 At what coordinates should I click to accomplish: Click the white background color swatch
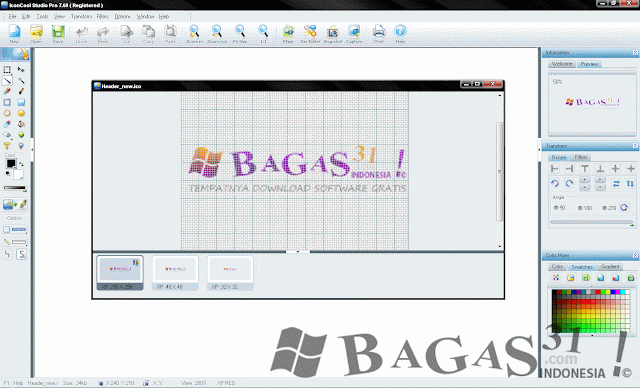tap(18, 174)
